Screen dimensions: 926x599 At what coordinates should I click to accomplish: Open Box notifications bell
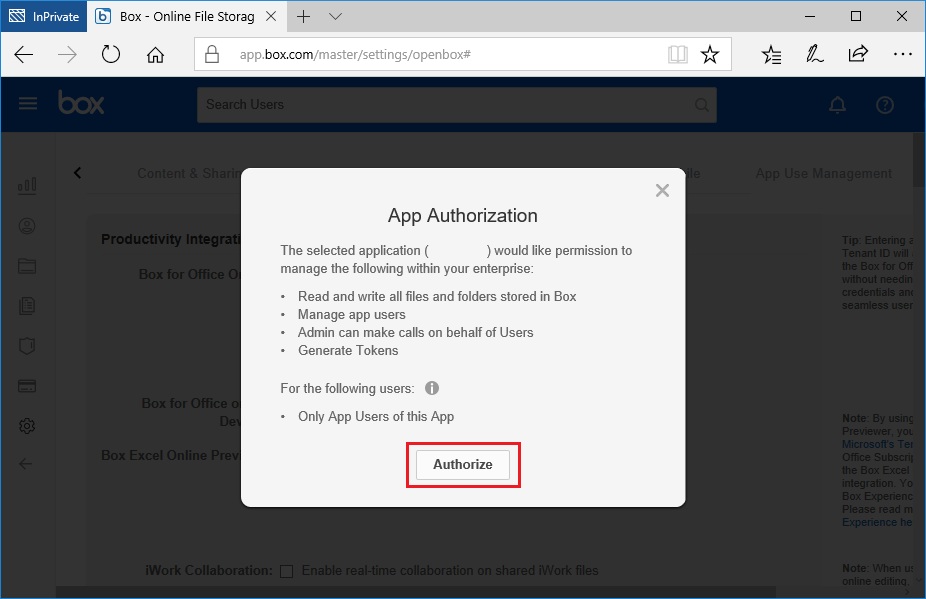[x=837, y=105]
